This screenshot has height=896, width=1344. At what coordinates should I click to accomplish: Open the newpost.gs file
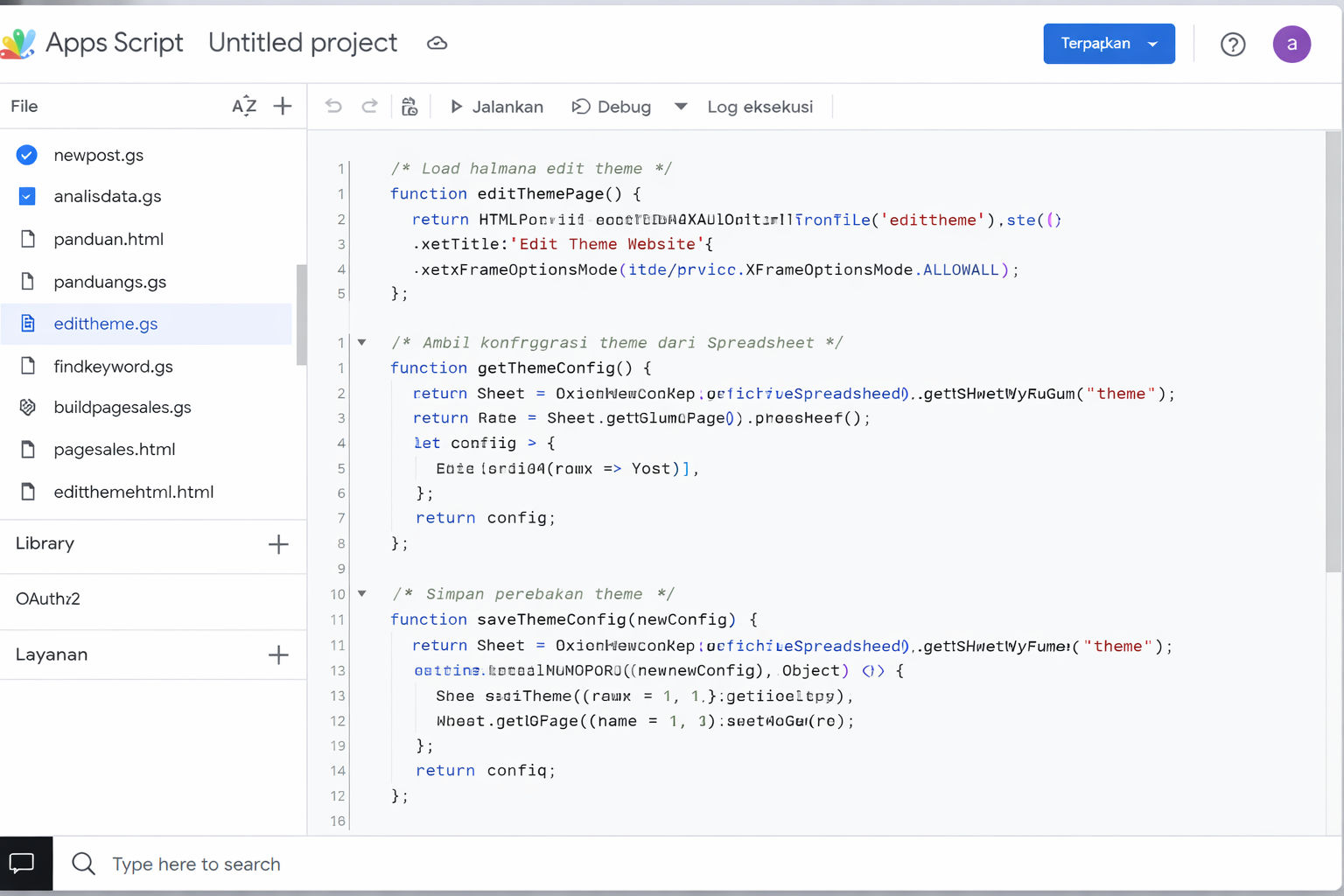(99, 155)
